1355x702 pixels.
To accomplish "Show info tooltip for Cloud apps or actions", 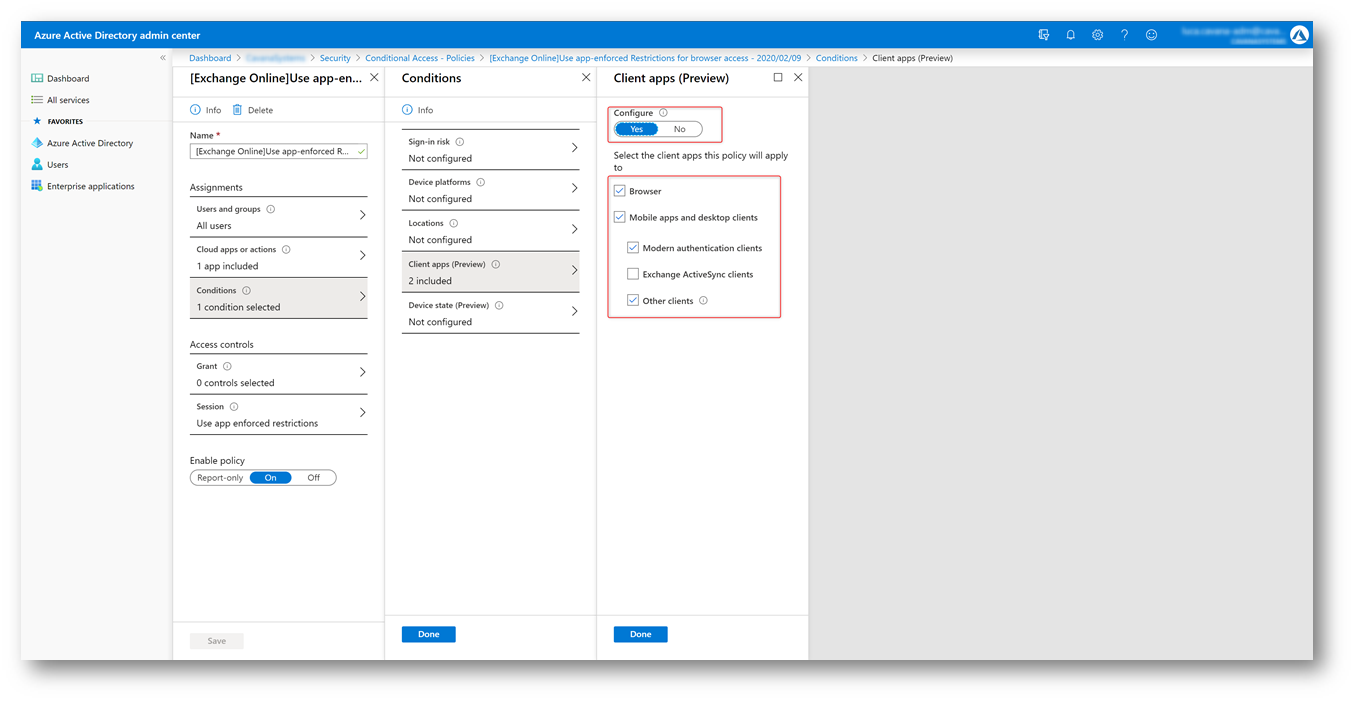I will point(287,250).
